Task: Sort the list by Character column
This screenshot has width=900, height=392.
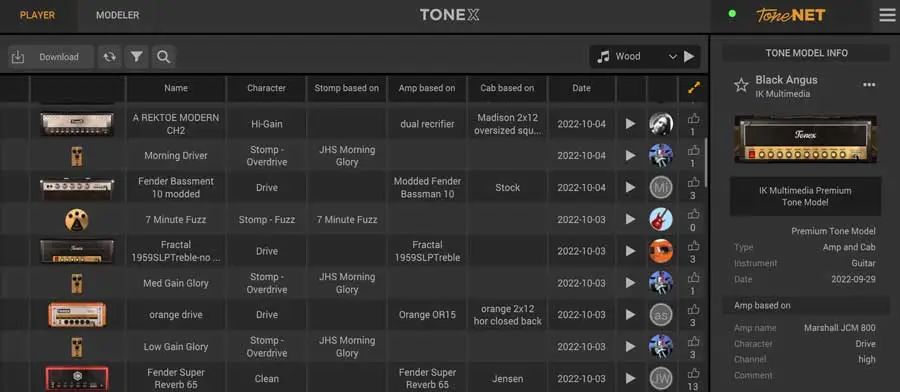Action: [266, 88]
